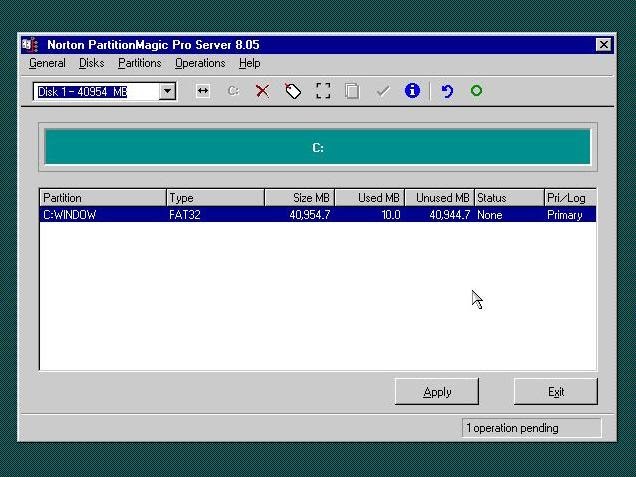Screen dimensions: 636x477
Task: Open the Disks menu
Action: (92, 63)
